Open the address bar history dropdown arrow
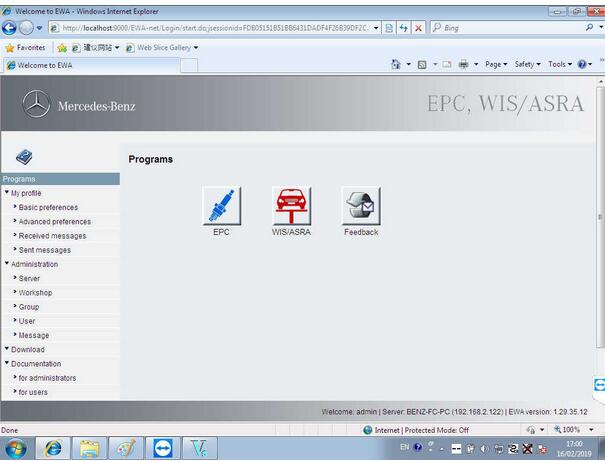The width and height of the screenshot is (605, 462). 376,28
